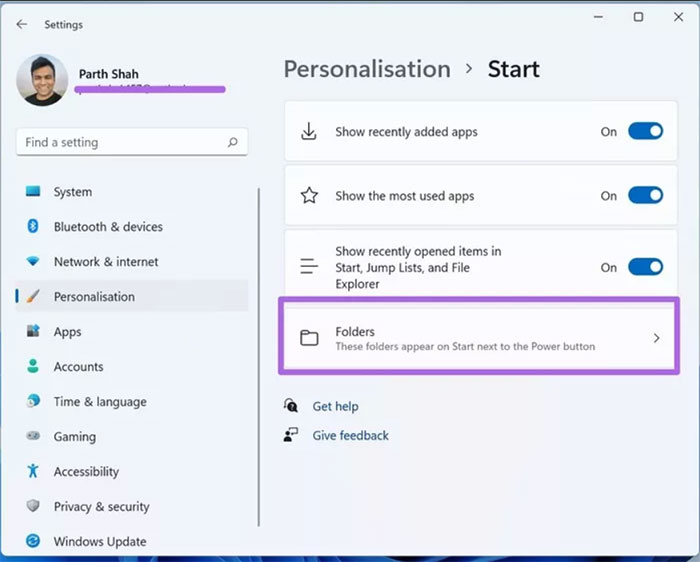Open the Time & language settings

pyautogui.click(x=99, y=402)
